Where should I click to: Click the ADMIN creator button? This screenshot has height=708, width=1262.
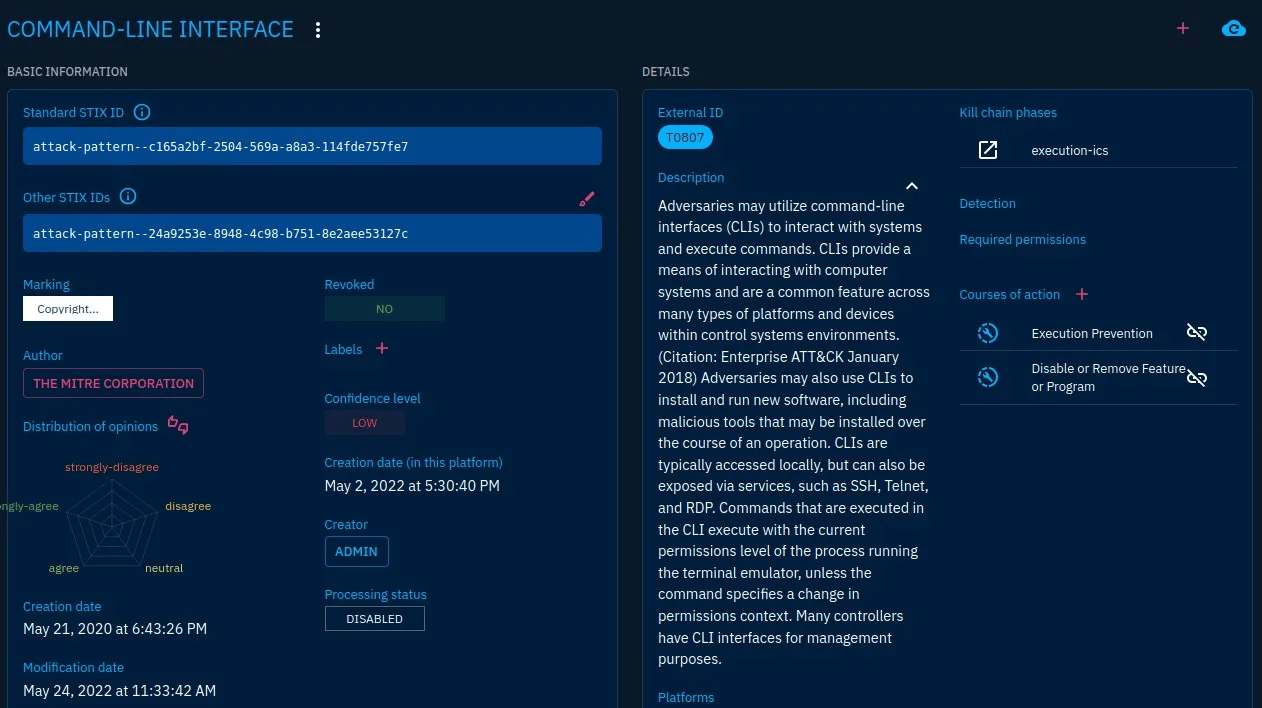(356, 551)
